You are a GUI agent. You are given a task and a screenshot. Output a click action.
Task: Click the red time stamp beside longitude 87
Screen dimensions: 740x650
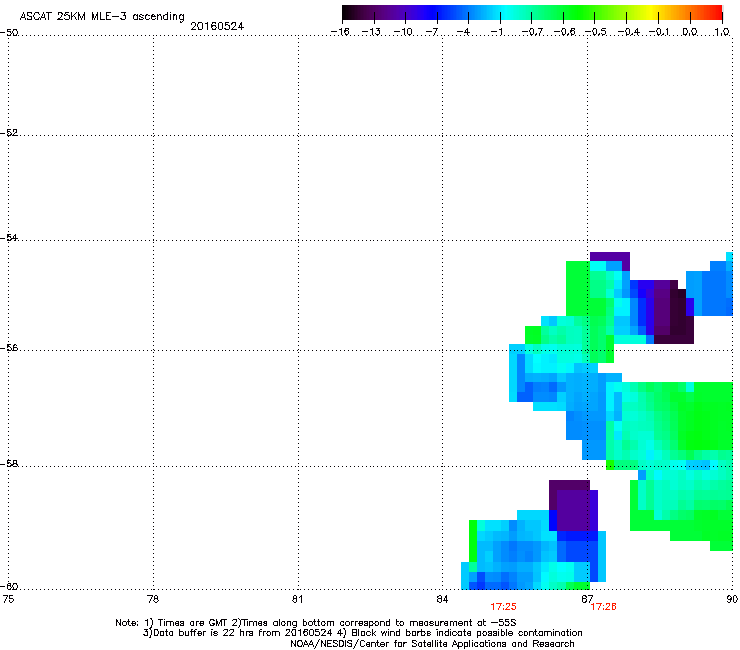pyautogui.click(x=603, y=607)
